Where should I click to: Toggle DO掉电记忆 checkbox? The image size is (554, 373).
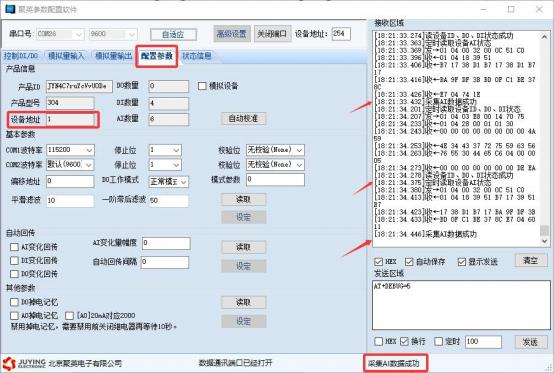click(14, 302)
